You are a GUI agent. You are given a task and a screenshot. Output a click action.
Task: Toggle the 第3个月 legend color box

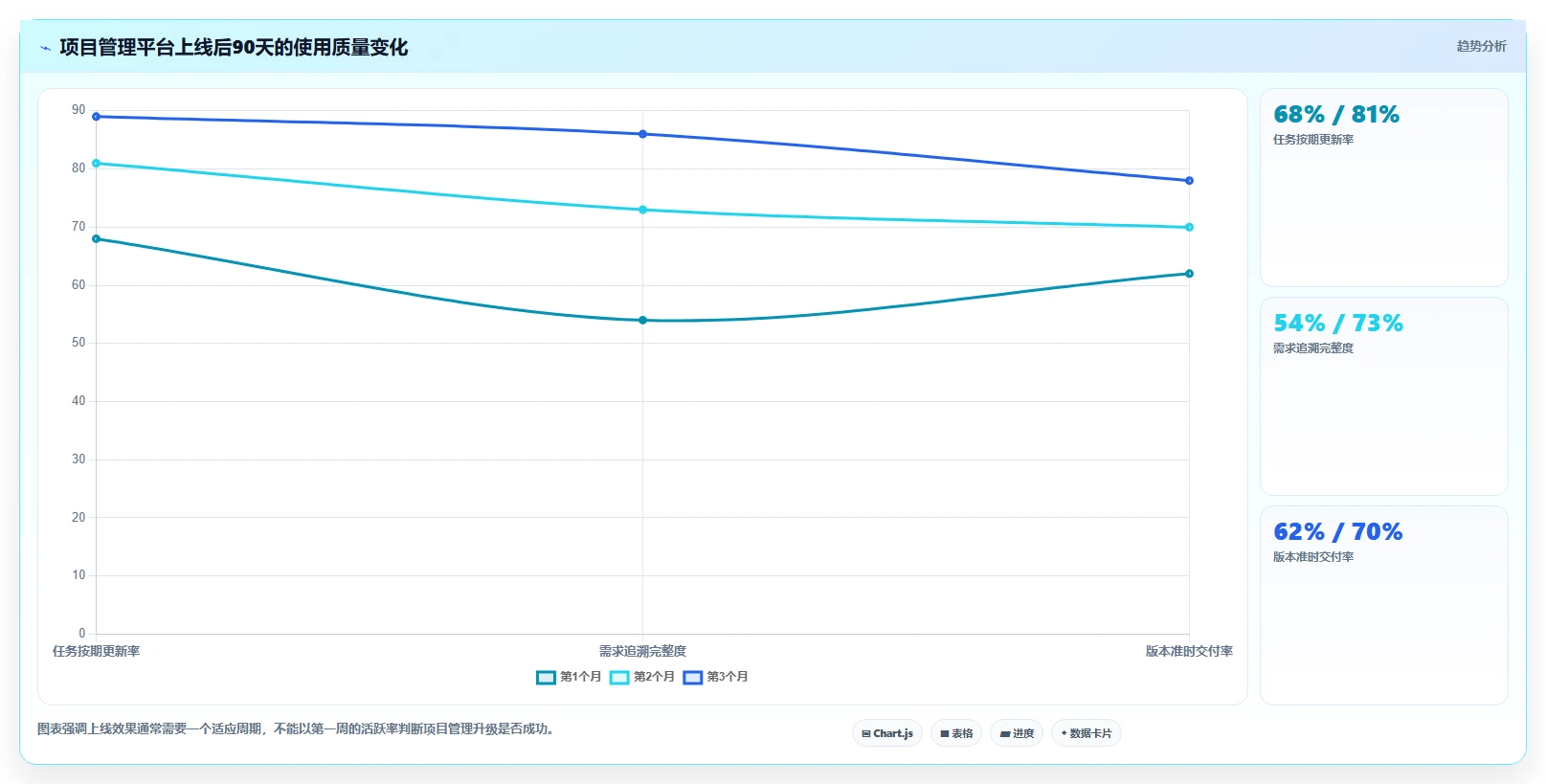tap(693, 678)
